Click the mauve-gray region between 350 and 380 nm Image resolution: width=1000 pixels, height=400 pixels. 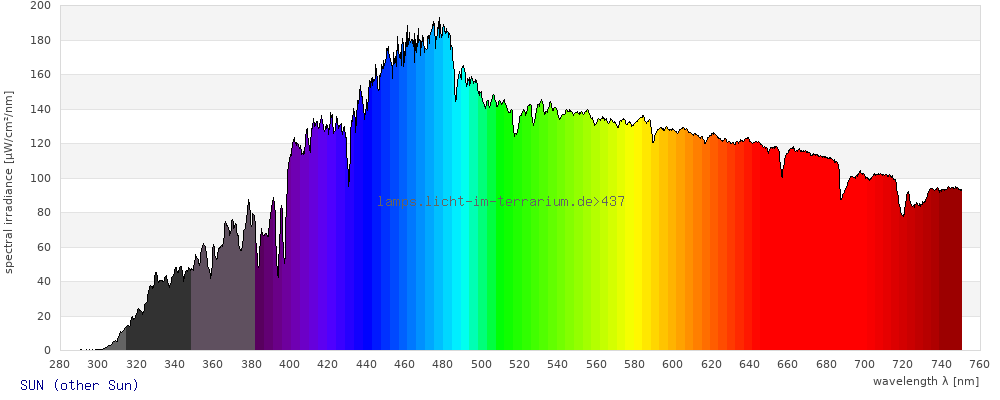tap(222, 300)
